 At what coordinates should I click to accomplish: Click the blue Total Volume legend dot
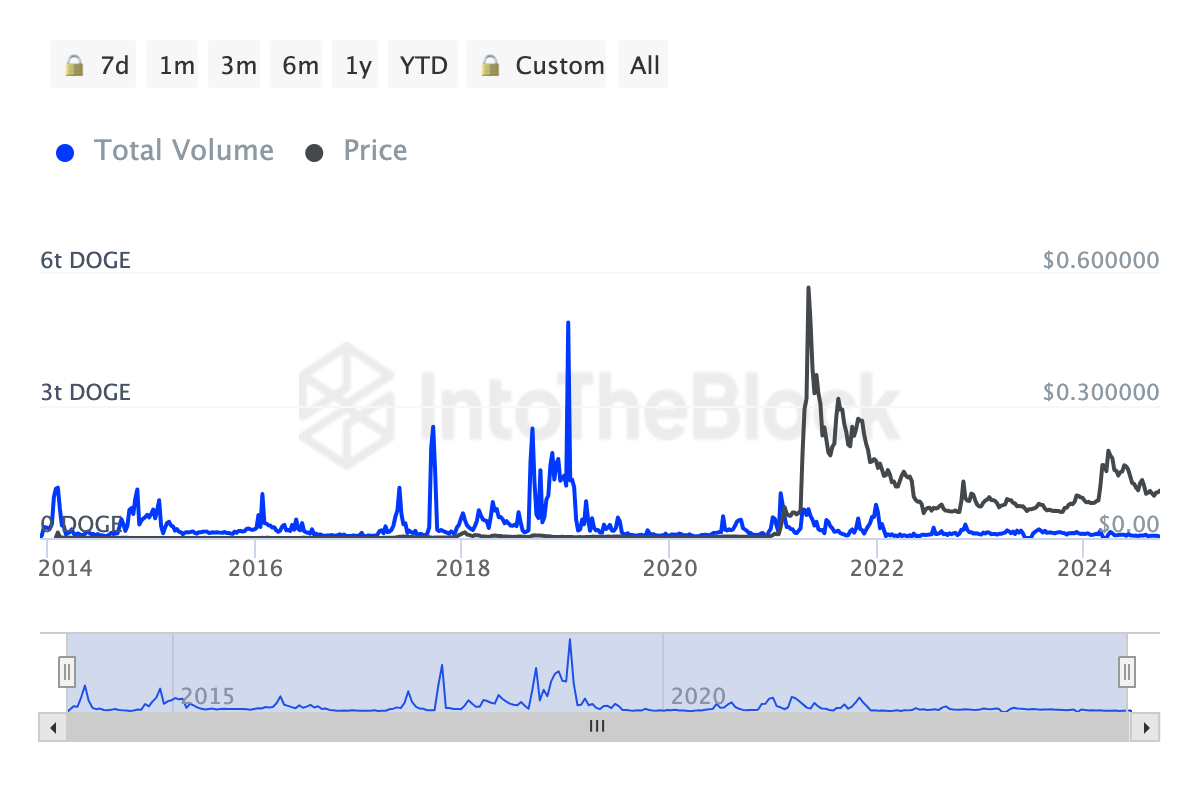click(x=66, y=153)
